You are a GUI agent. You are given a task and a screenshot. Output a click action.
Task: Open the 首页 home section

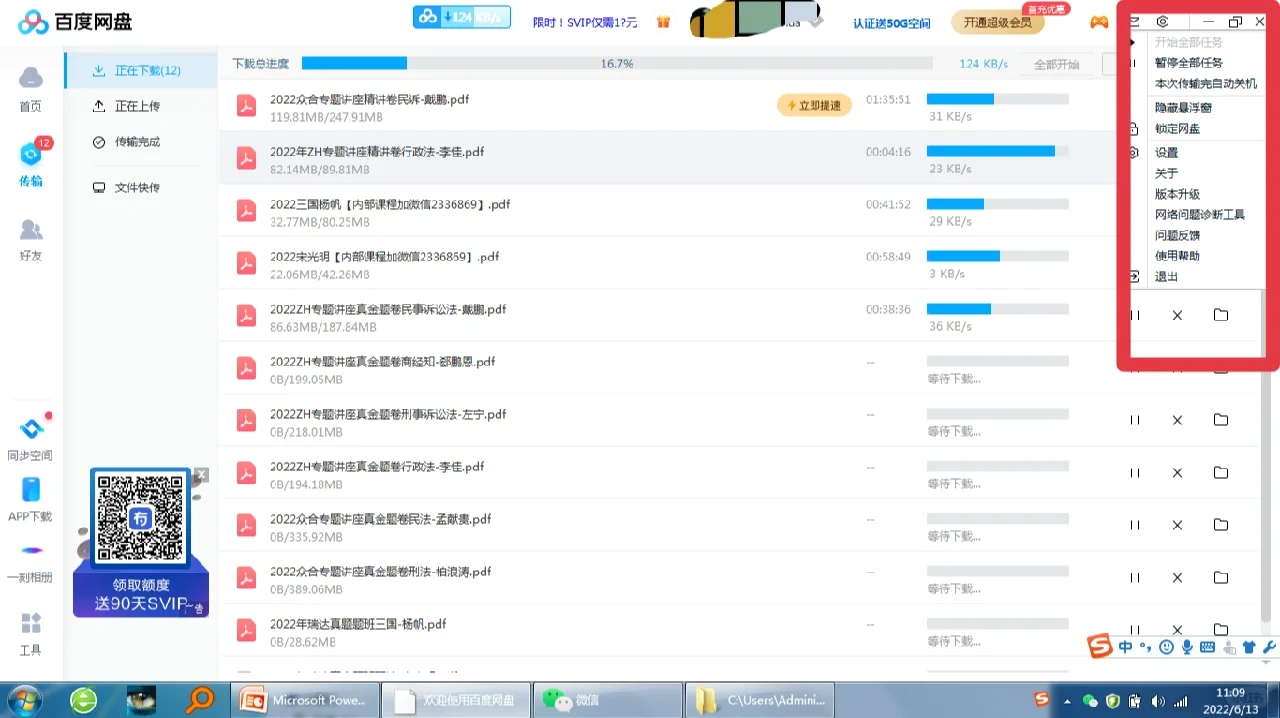[31, 88]
